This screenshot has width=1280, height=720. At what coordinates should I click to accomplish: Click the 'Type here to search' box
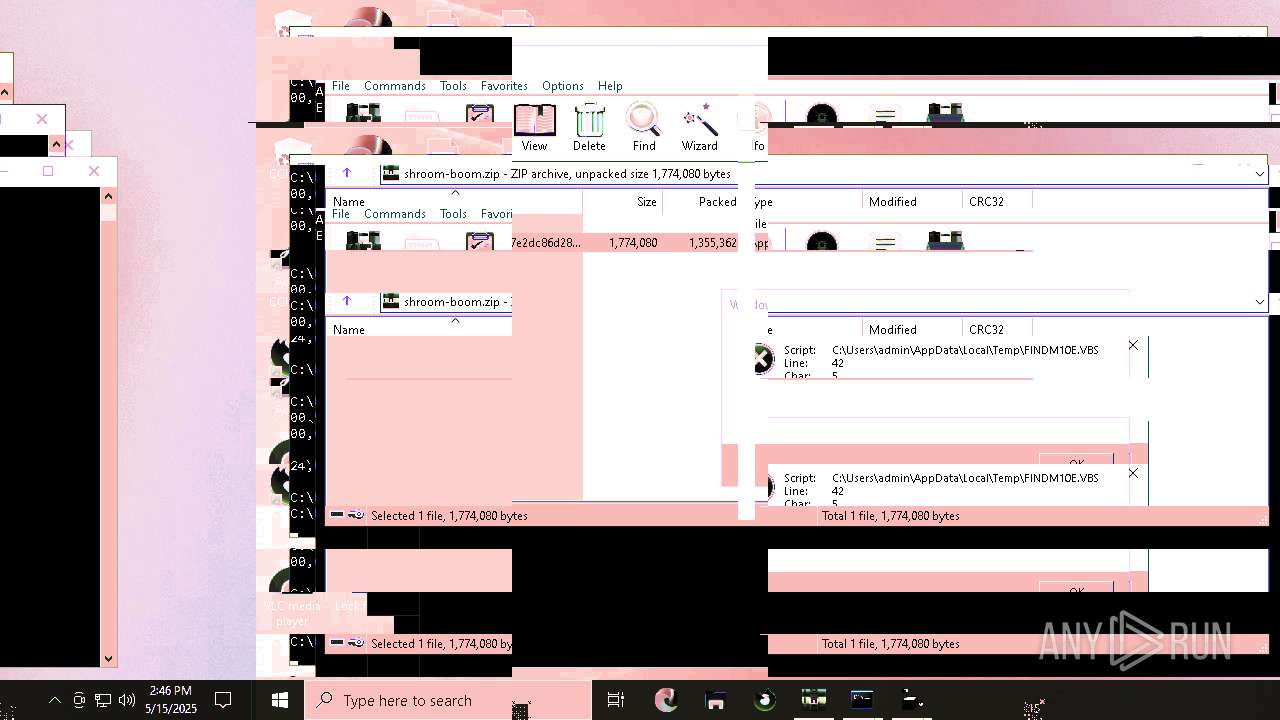tap(448, 701)
